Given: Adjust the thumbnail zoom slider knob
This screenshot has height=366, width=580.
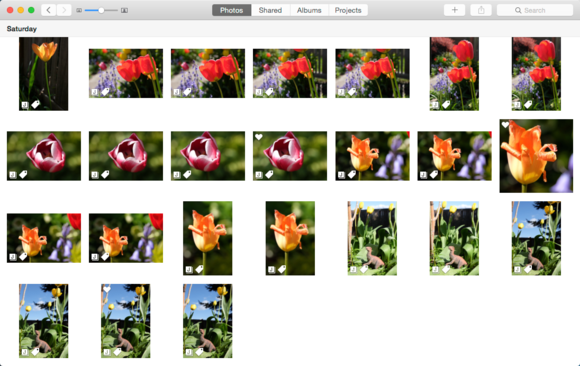Looking at the screenshot, I should (x=101, y=10).
